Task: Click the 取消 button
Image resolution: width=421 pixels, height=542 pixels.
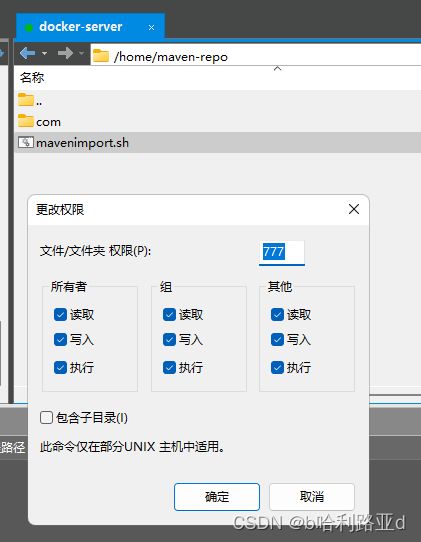Action: coord(312,497)
